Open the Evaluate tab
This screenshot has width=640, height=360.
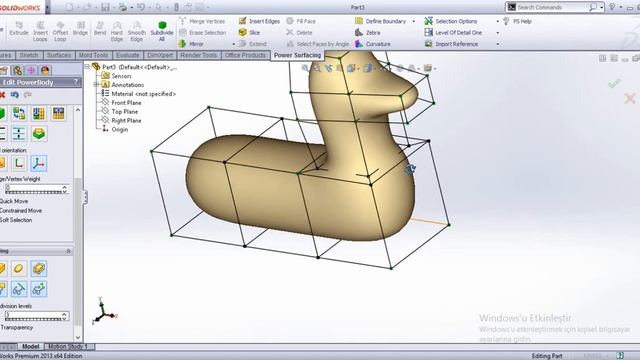pos(128,55)
